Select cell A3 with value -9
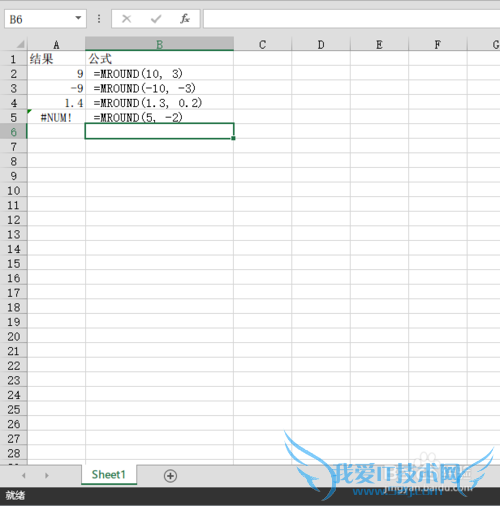Screen dimensions: 500x506 (x=56, y=88)
